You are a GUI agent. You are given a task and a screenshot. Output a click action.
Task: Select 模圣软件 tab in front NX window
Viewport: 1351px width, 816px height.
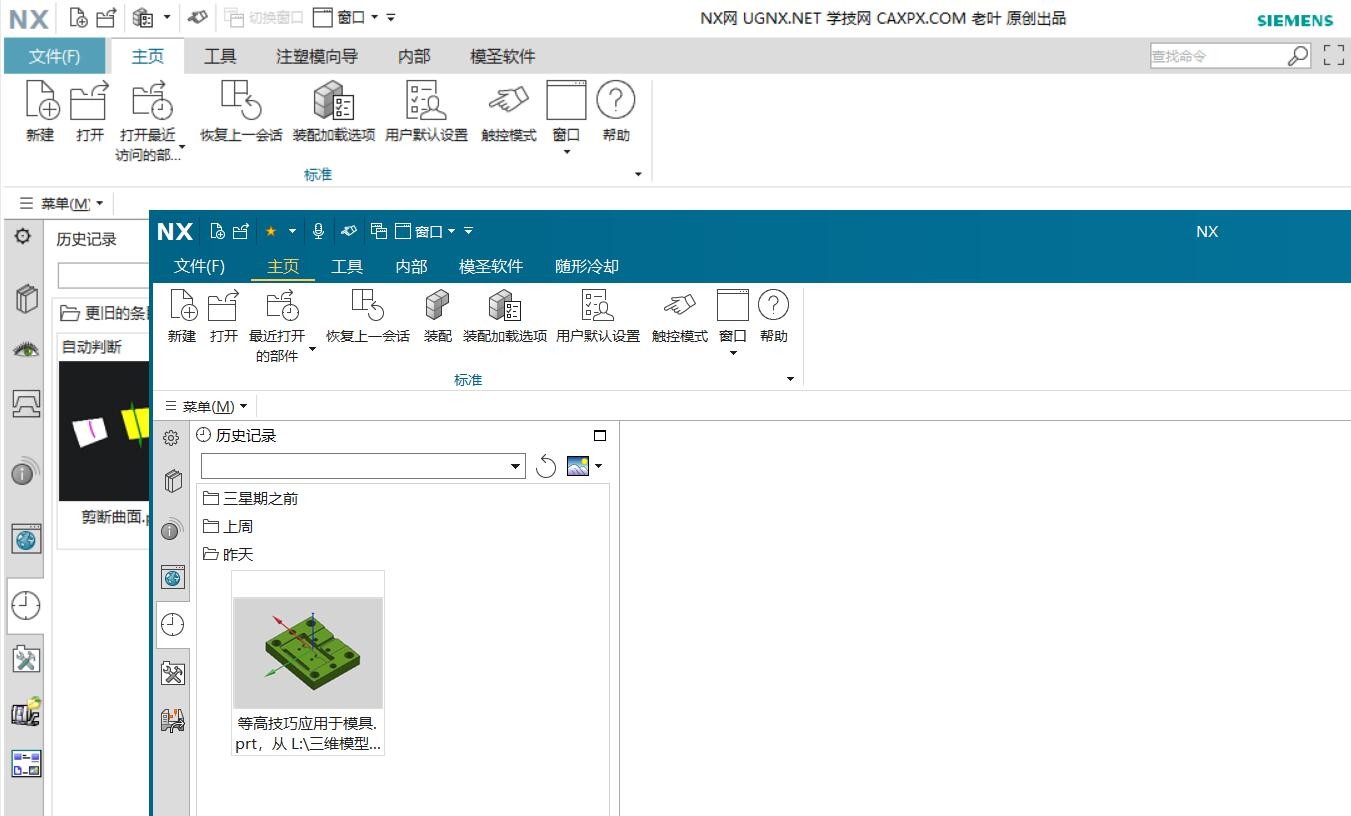click(x=491, y=266)
